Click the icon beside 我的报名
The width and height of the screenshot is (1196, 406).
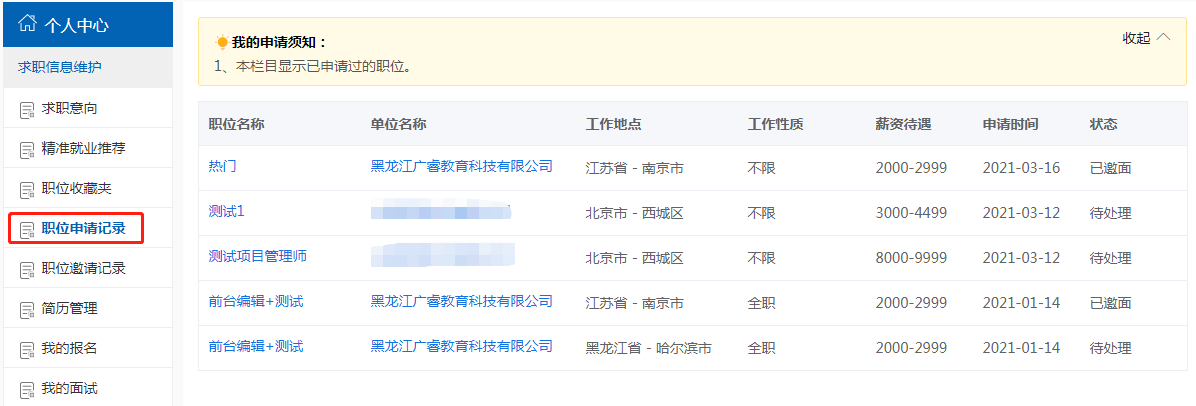(27, 349)
